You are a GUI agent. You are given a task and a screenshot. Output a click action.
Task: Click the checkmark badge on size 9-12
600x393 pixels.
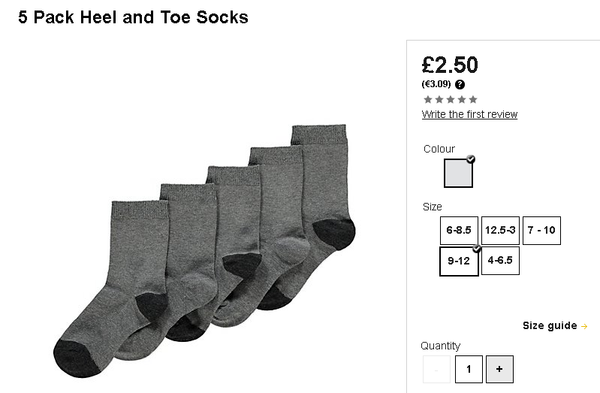[476, 249]
